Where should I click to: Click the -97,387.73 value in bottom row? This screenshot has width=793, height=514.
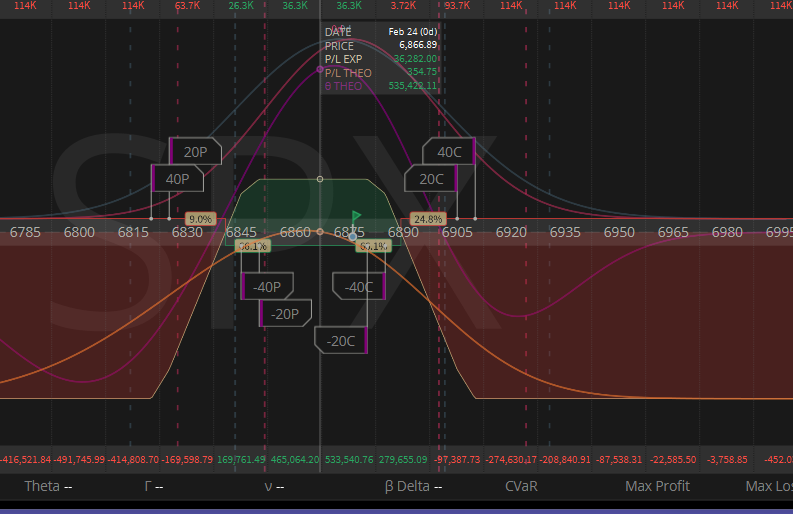click(x=457, y=460)
